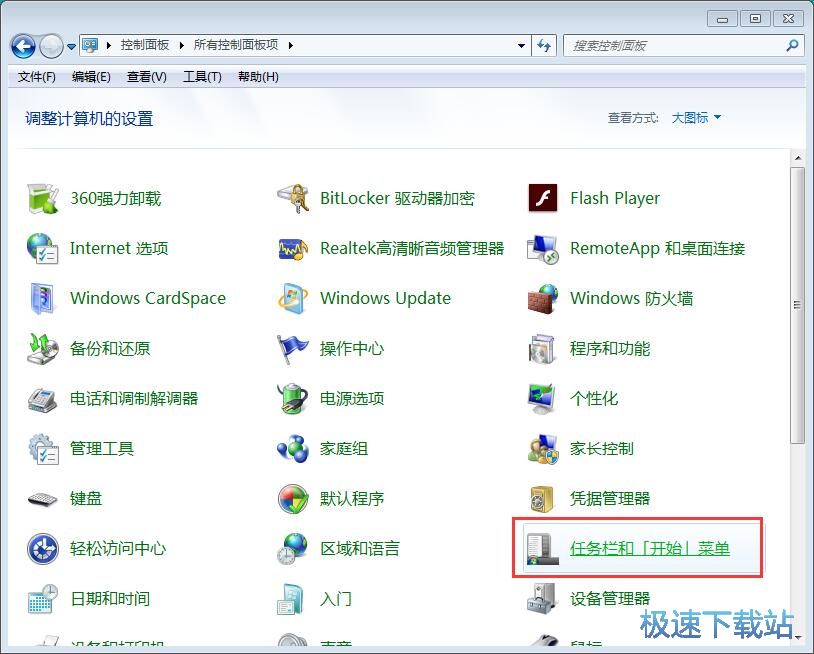Expand the address bar history dropdown
Viewport: 814px width, 654px height.
(521, 46)
